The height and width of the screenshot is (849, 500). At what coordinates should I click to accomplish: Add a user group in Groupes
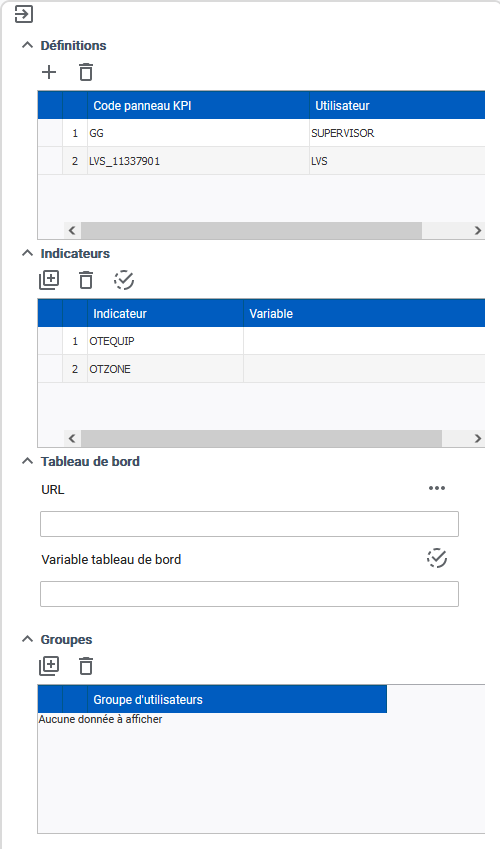49,666
